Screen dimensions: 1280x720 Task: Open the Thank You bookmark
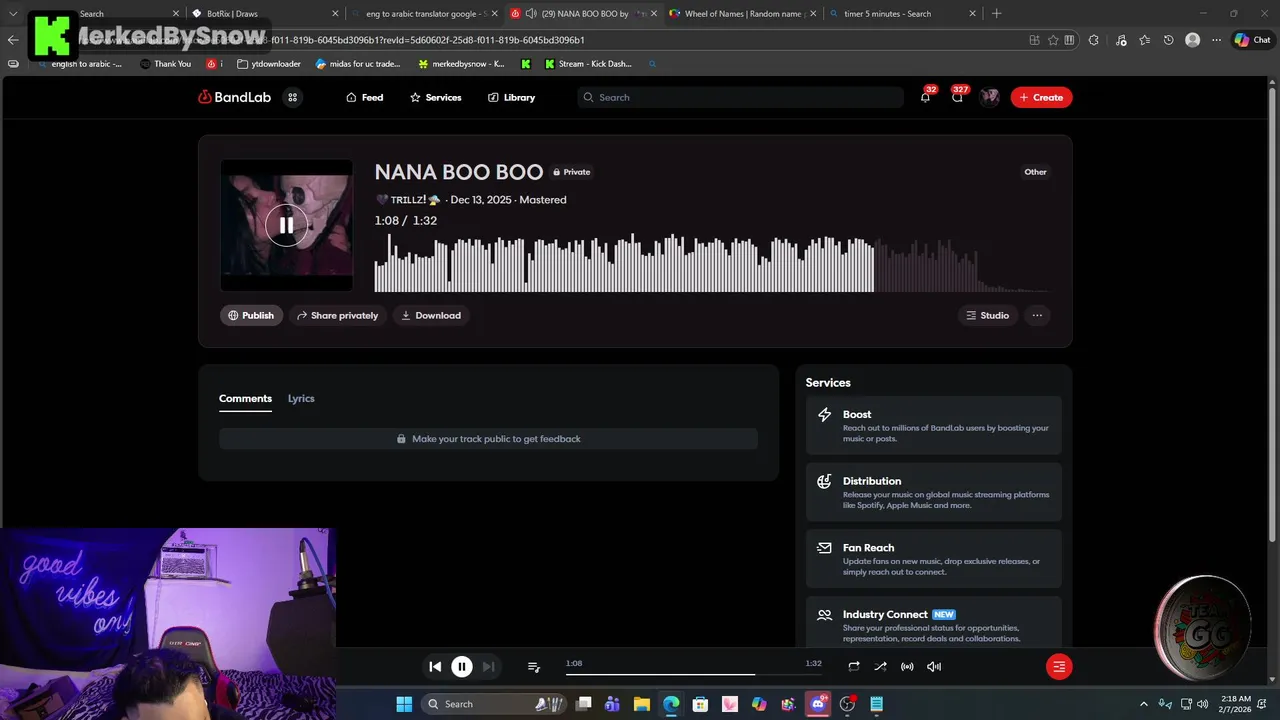point(165,64)
